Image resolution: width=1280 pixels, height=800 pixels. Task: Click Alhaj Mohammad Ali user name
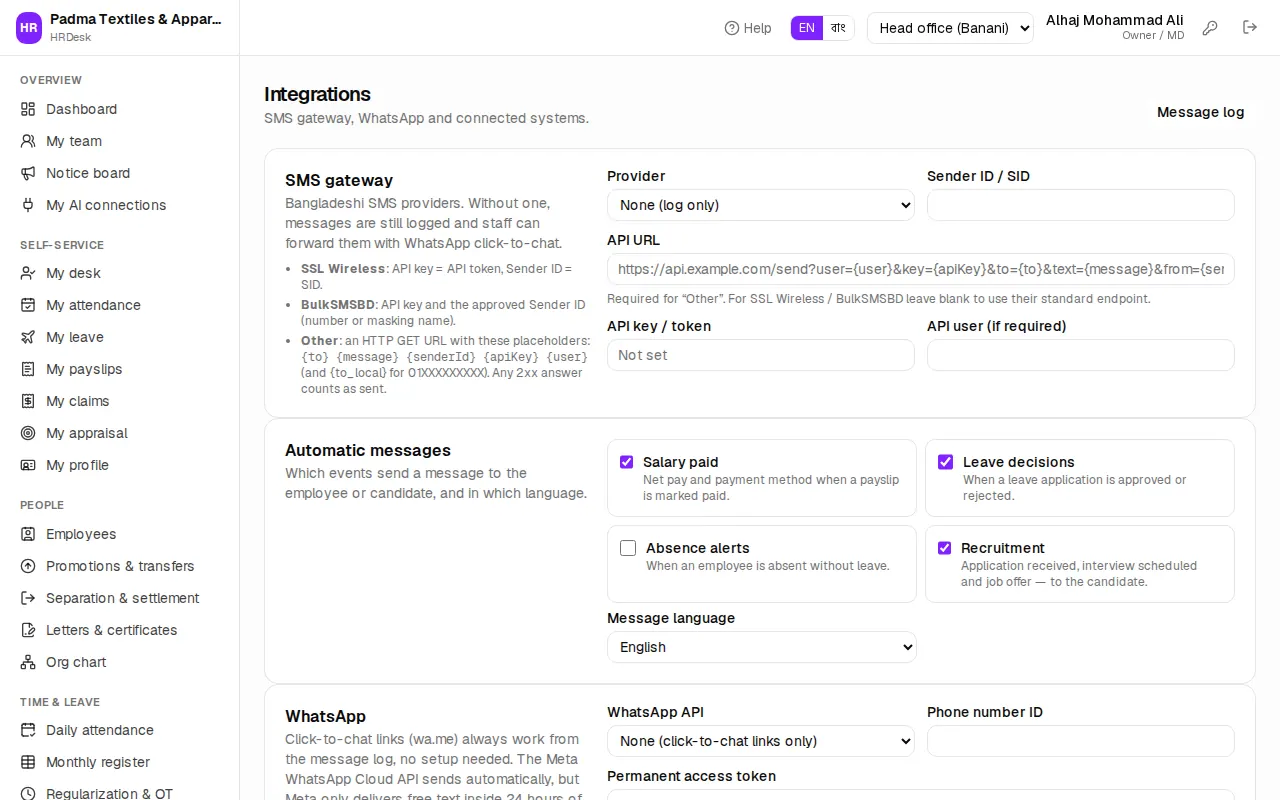pyautogui.click(x=1115, y=20)
